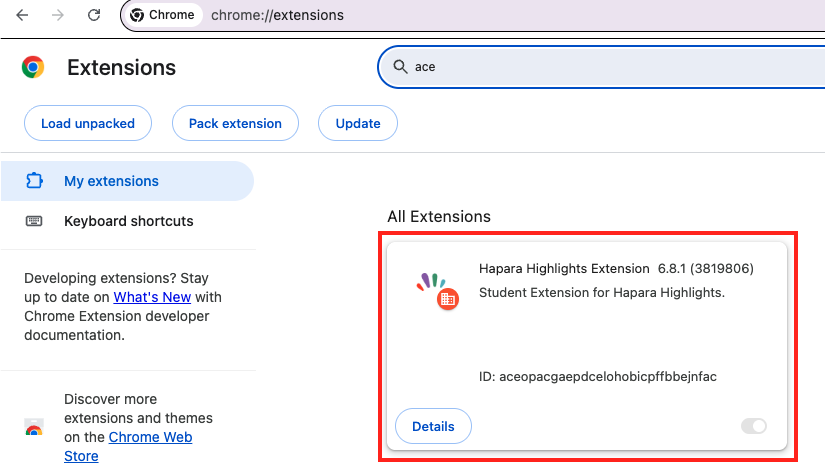This screenshot has height=466, width=825.
Task: Click the search magnifier icon
Action: coord(400,67)
